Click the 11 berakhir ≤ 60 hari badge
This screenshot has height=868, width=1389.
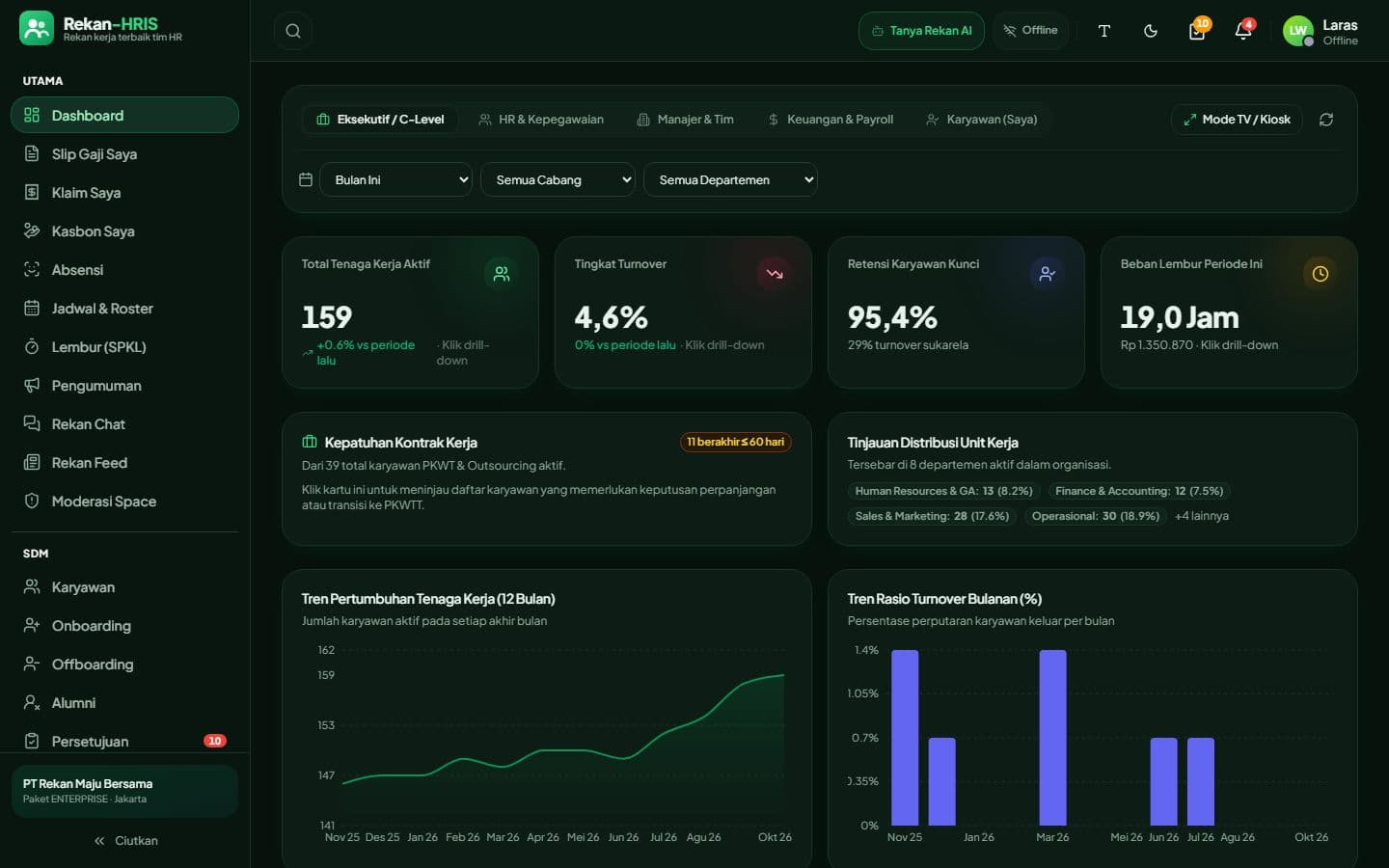tap(736, 442)
